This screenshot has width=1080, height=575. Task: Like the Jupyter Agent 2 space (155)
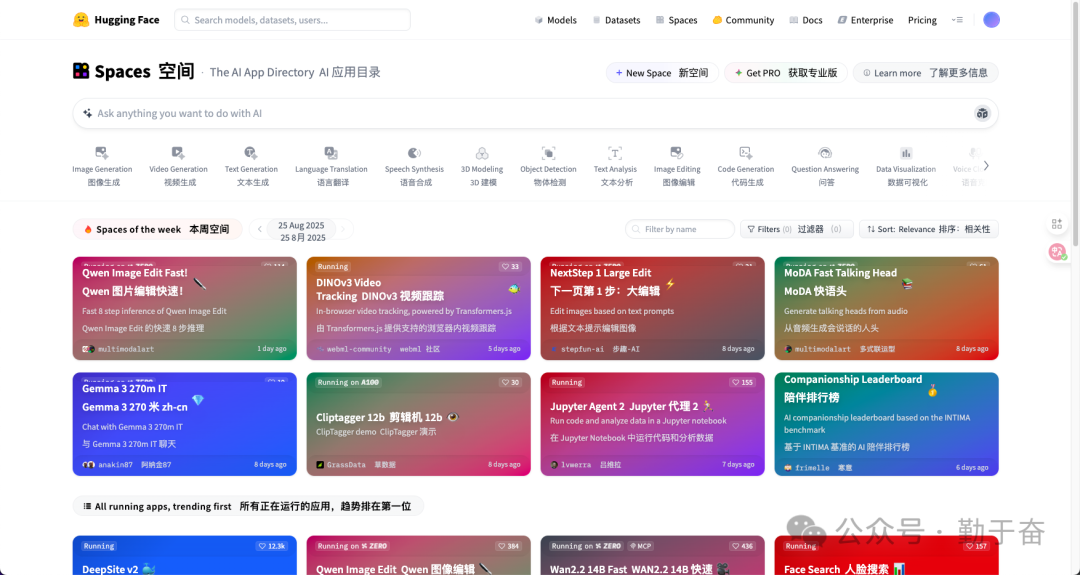click(x=742, y=382)
